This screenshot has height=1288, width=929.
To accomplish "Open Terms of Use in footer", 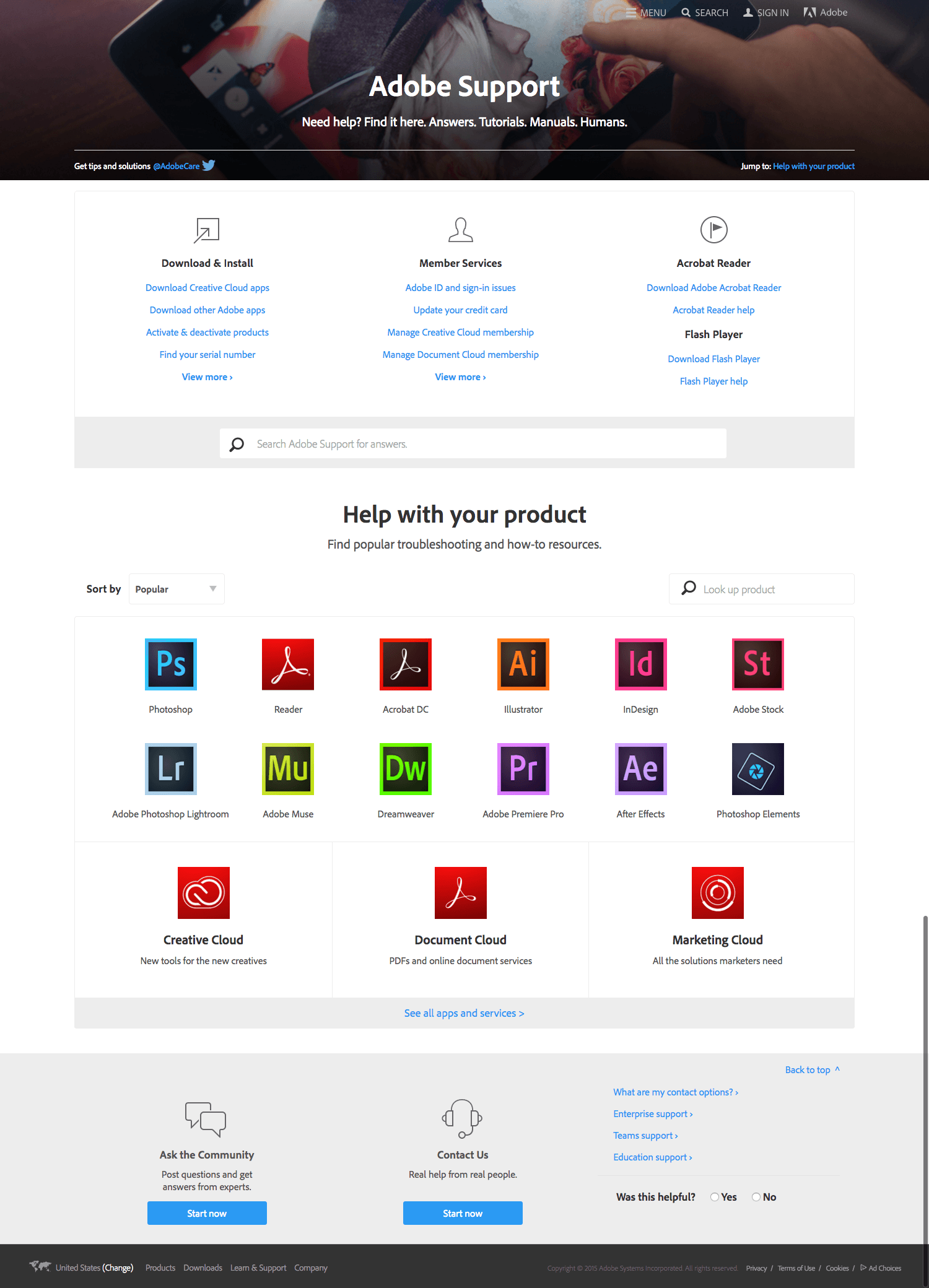I will point(796,1268).
